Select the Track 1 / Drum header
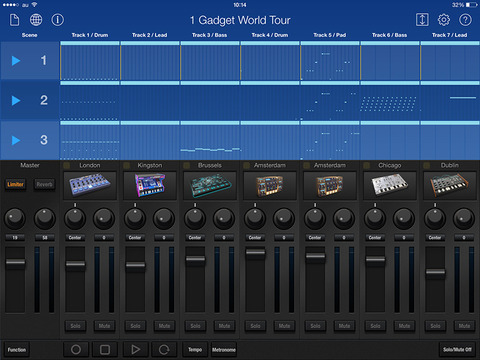This screenshot has width=480, height=360. coord(90,35)
